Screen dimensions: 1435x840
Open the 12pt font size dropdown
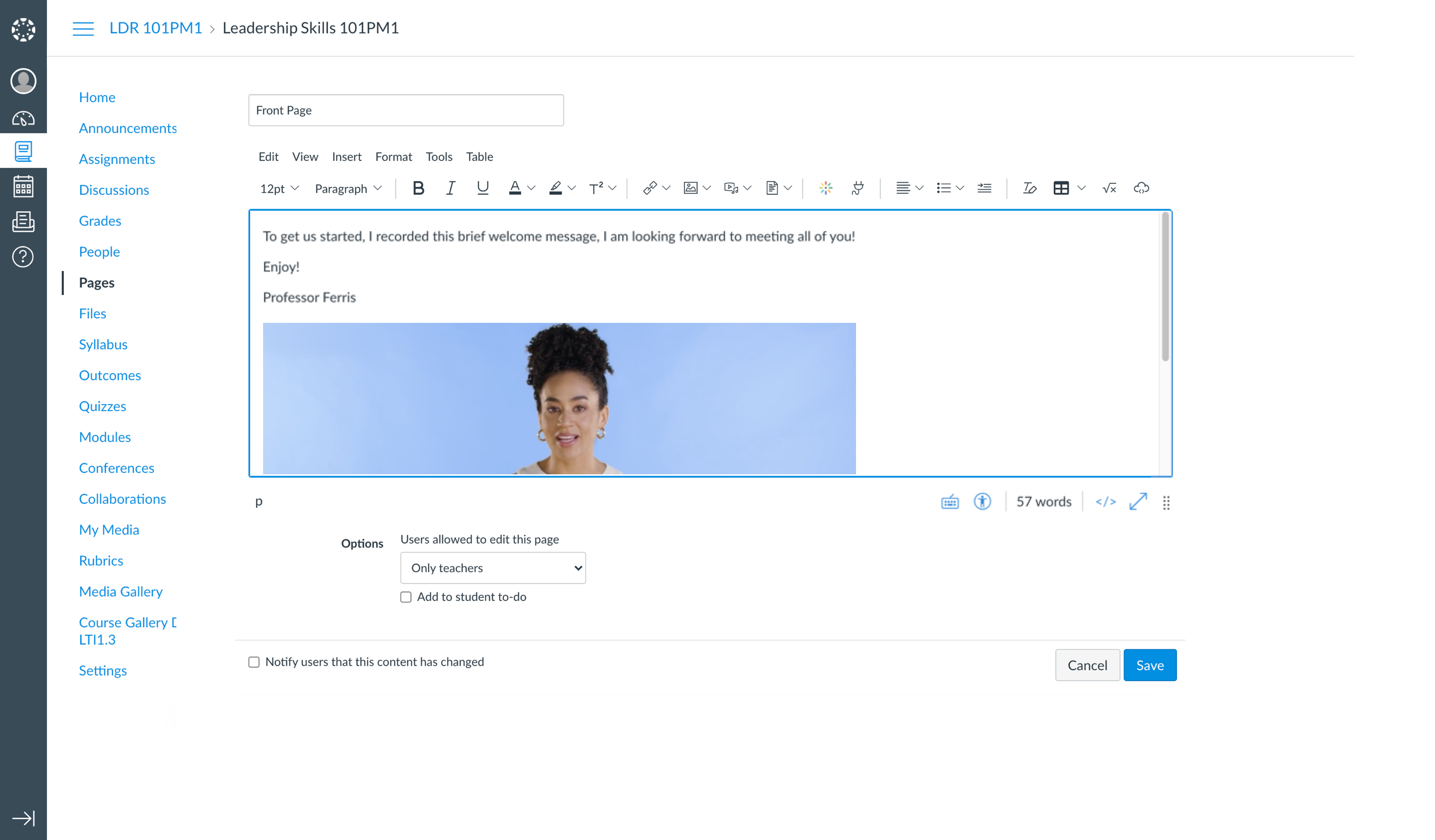point(279,188)
